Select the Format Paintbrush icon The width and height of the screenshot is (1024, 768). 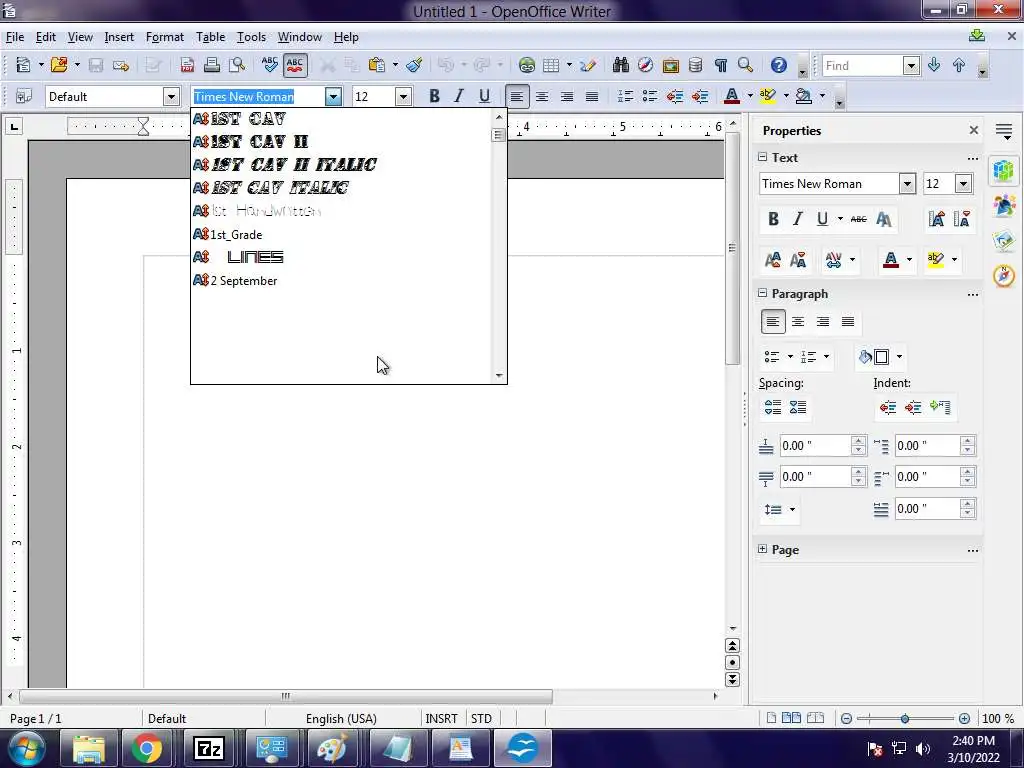coord(414,65)
